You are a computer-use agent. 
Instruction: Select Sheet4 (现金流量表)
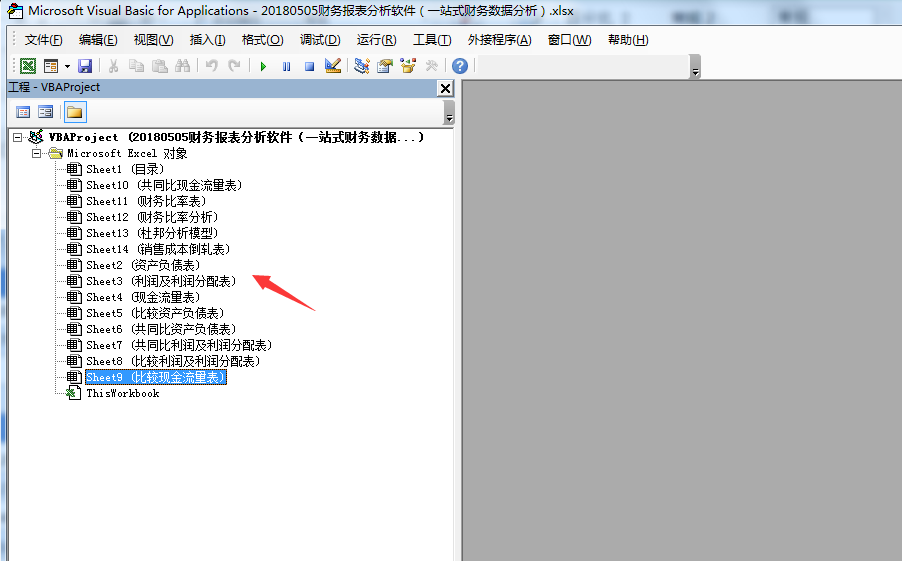(143, 297)
